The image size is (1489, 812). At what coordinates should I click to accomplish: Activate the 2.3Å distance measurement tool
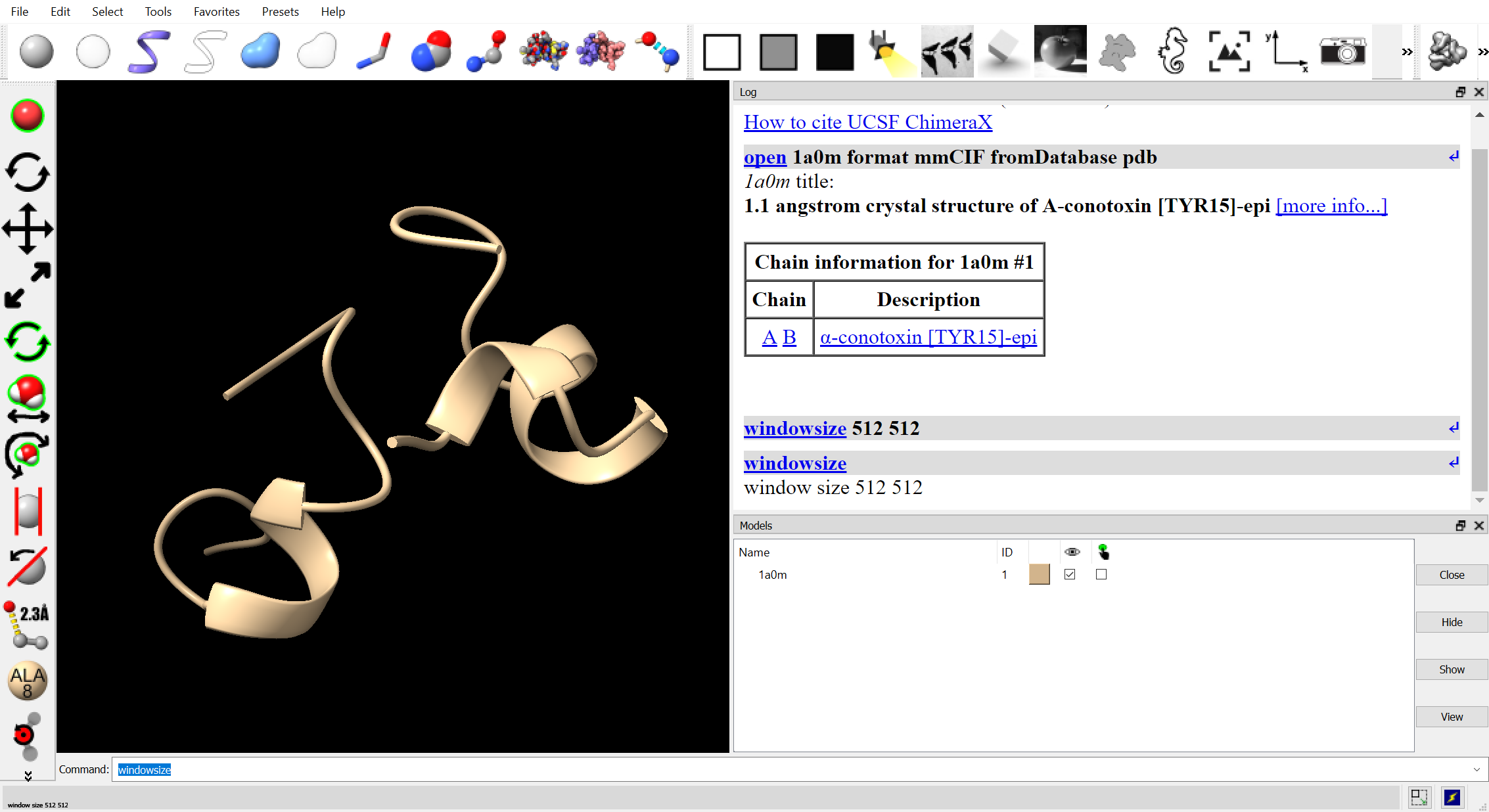pyautogui.click(x=28, y=624)
